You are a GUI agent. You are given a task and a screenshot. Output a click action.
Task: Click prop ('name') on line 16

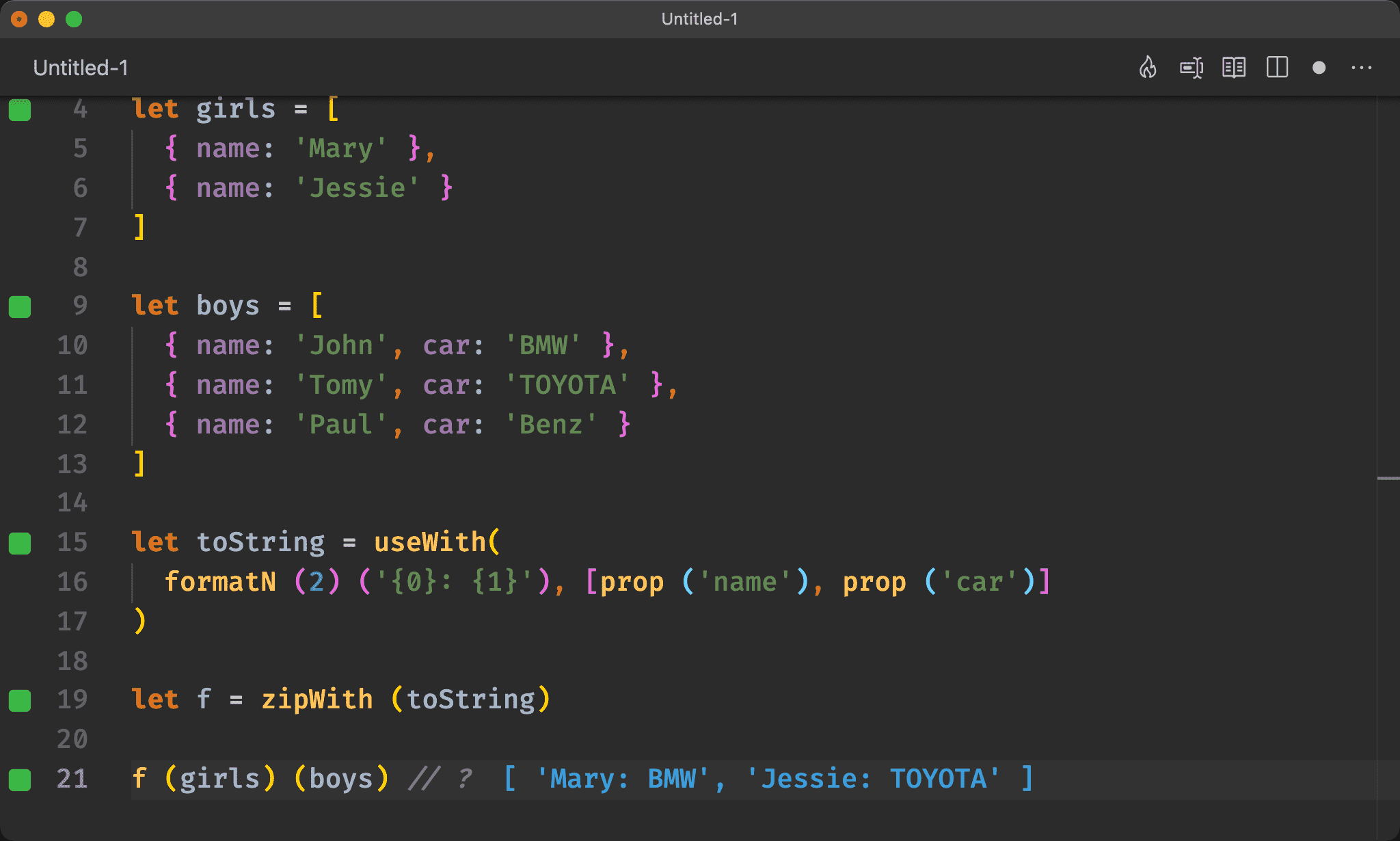tap(704, 582)
